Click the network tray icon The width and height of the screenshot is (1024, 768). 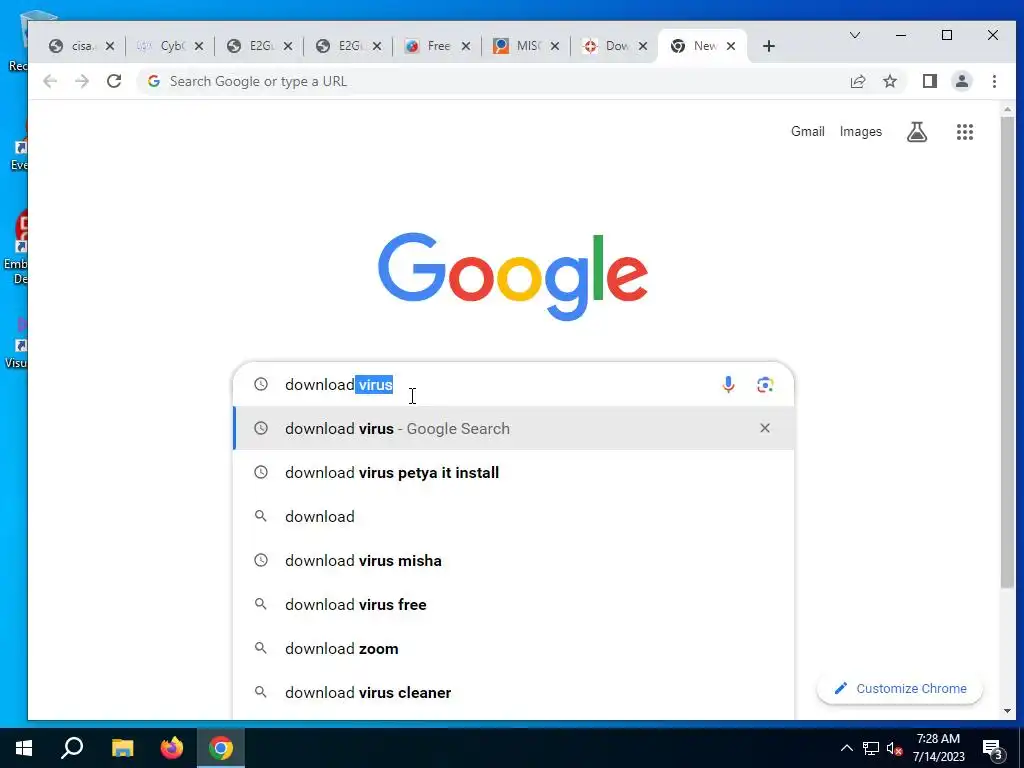pos(871,748)
